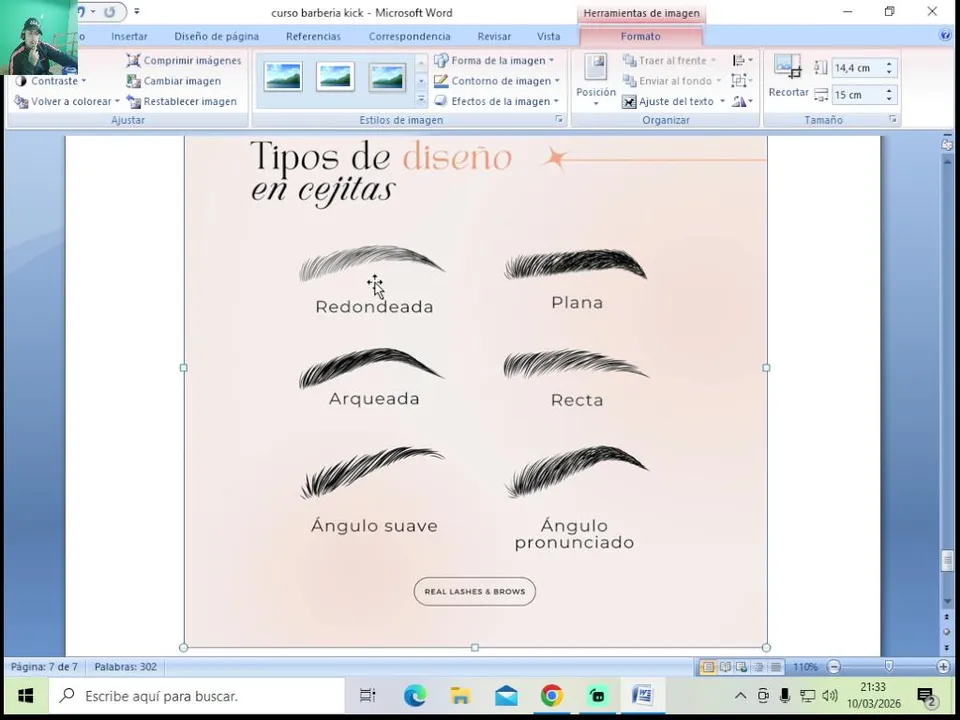The height and width of the screenshot is (720, 960).
Task: Select Full Screen Reading view in status bar
Action: 725,667
